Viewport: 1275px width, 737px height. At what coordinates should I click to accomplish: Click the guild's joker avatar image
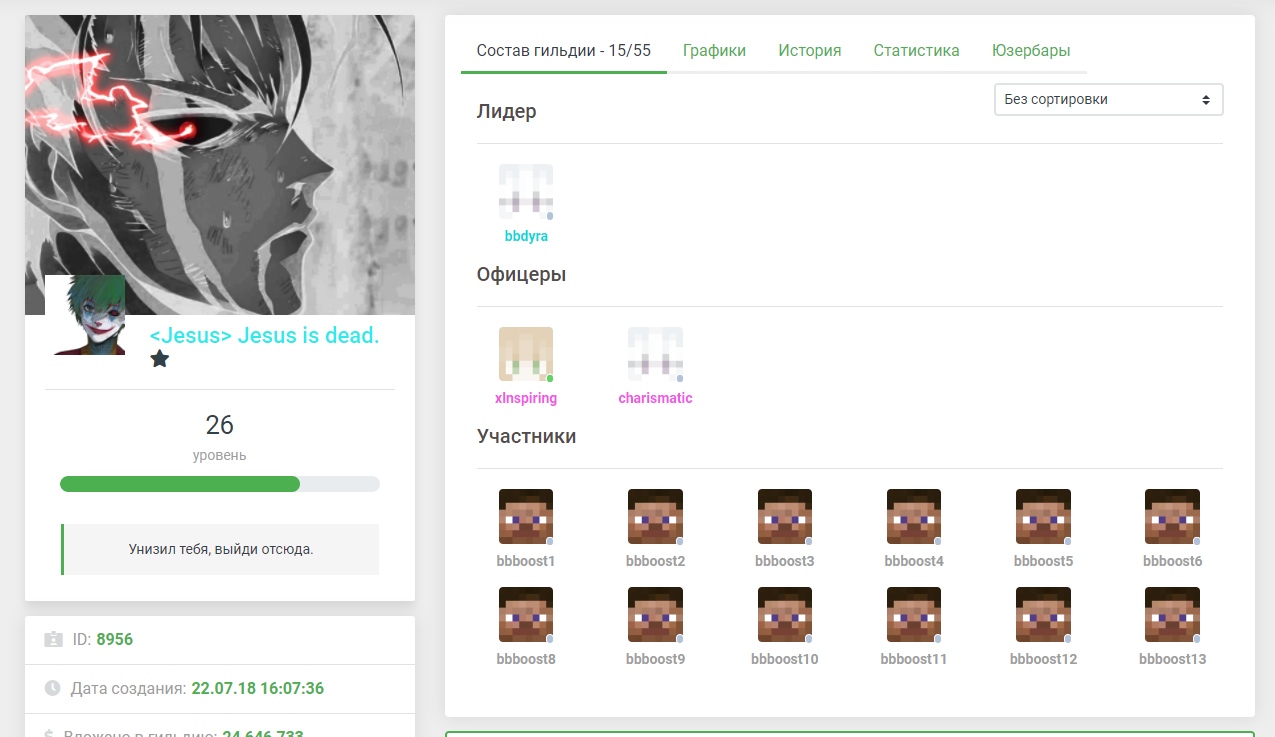(85, 315)
